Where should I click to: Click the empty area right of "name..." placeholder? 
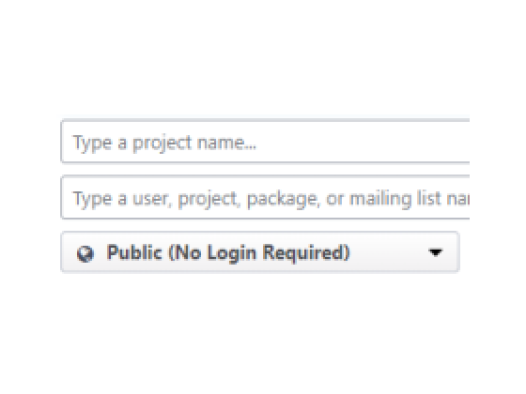tap(362, 142)
